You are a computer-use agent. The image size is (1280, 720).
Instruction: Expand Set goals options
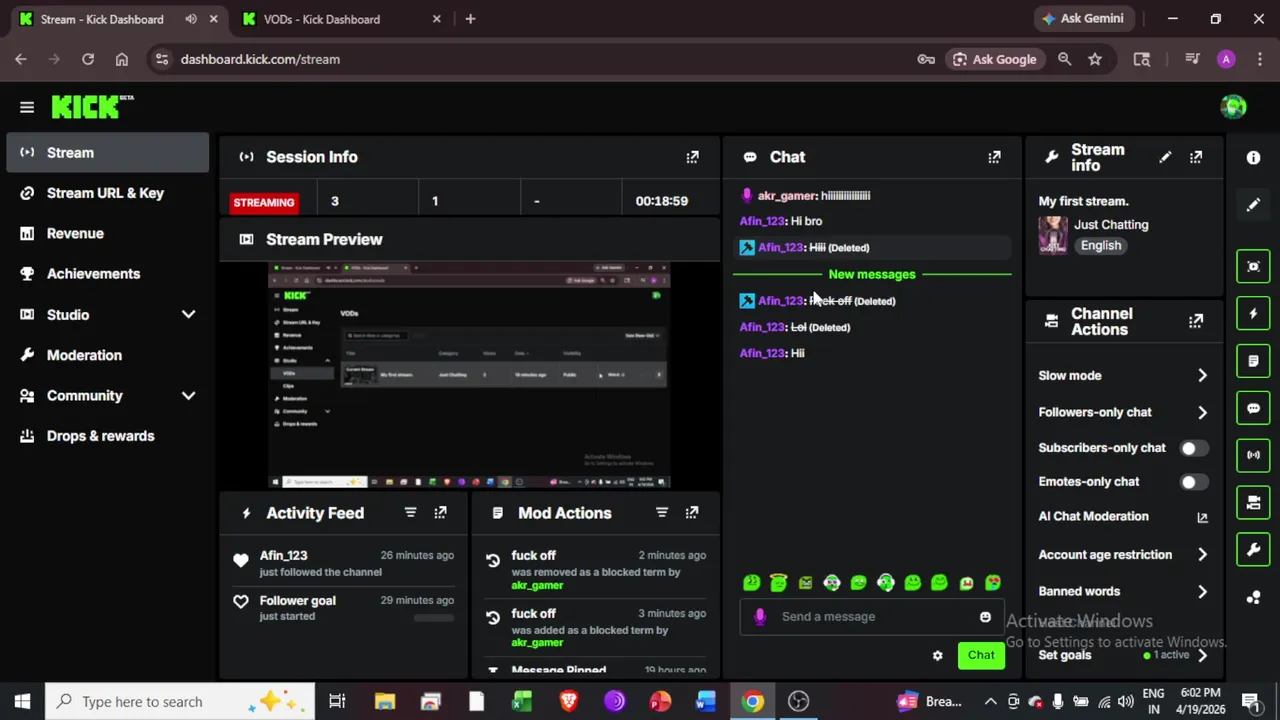click(x=1202, y=656)
